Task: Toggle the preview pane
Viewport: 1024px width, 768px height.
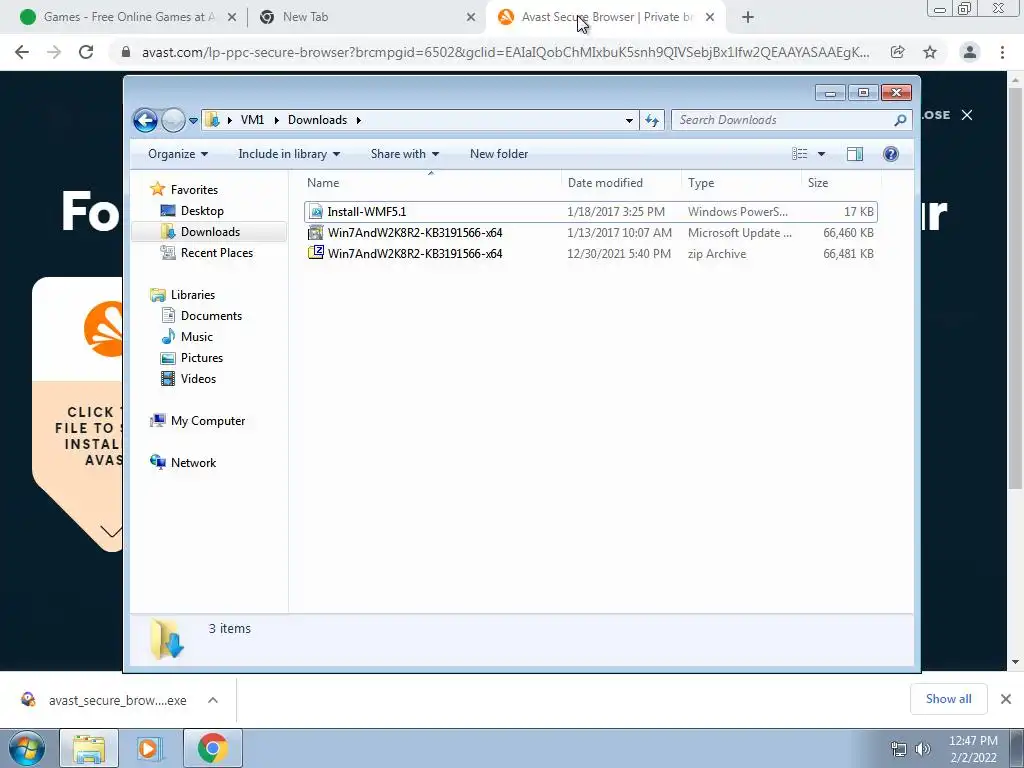Action: pyautogui.click(x=855, y=154)
